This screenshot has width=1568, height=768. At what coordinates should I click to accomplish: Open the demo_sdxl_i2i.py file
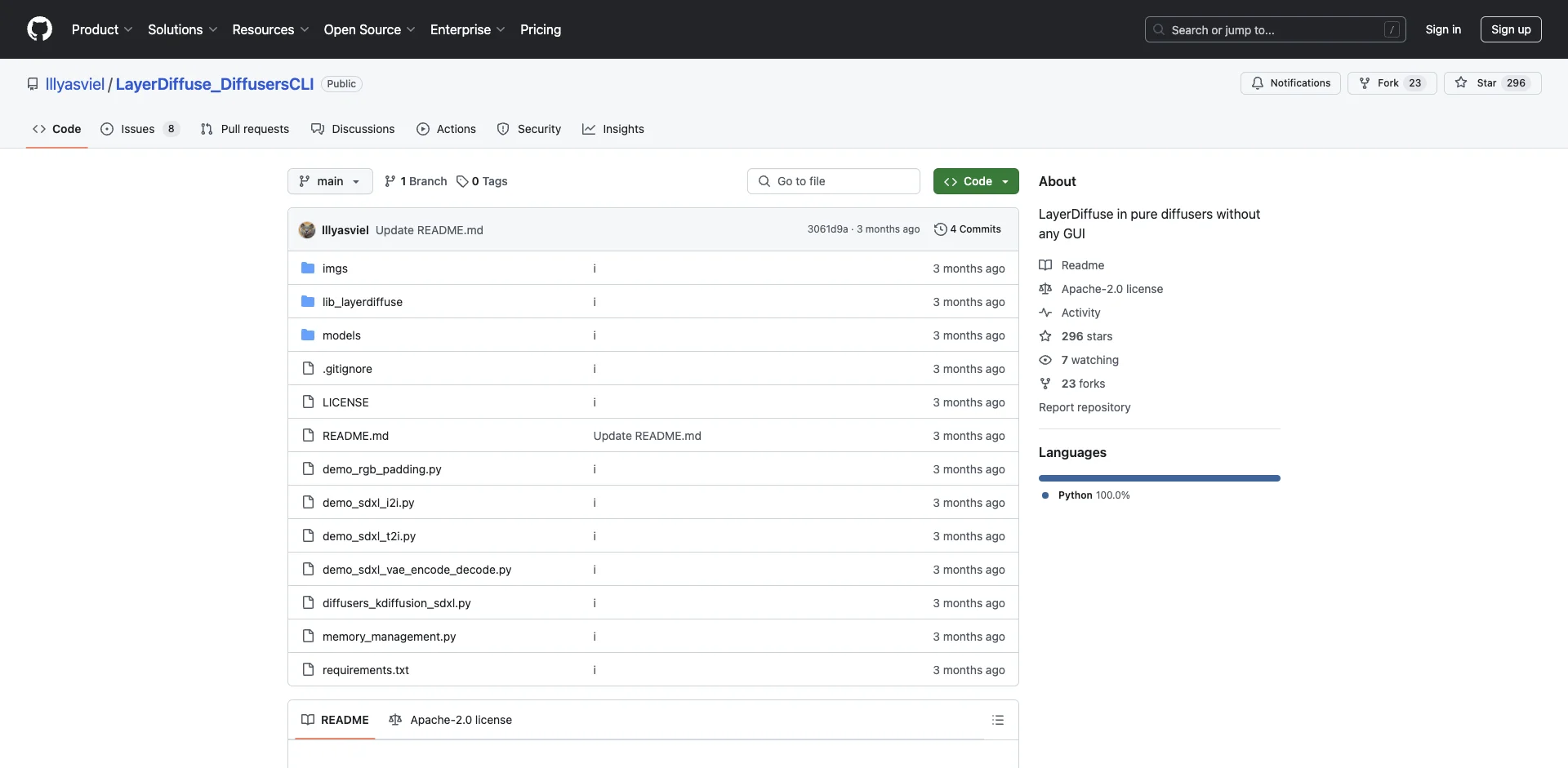[x=368, y=503]
